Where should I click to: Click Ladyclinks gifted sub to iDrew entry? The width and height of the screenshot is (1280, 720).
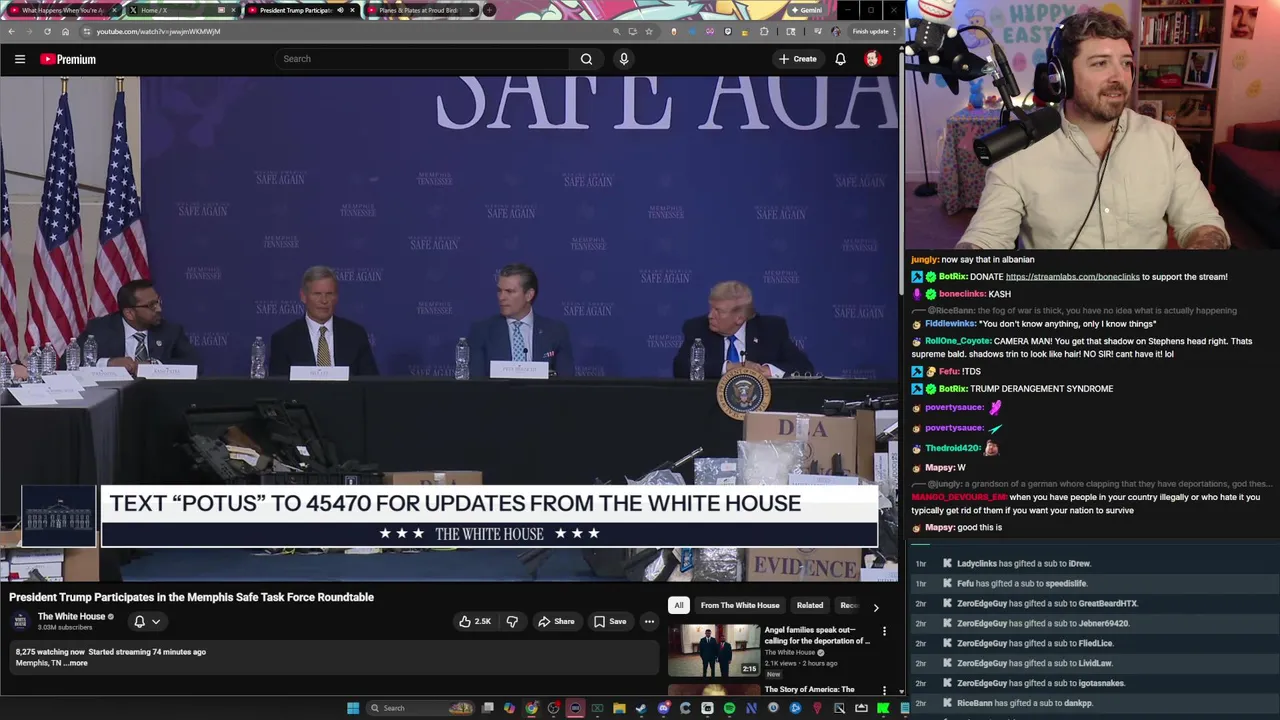click(1023, 563)
